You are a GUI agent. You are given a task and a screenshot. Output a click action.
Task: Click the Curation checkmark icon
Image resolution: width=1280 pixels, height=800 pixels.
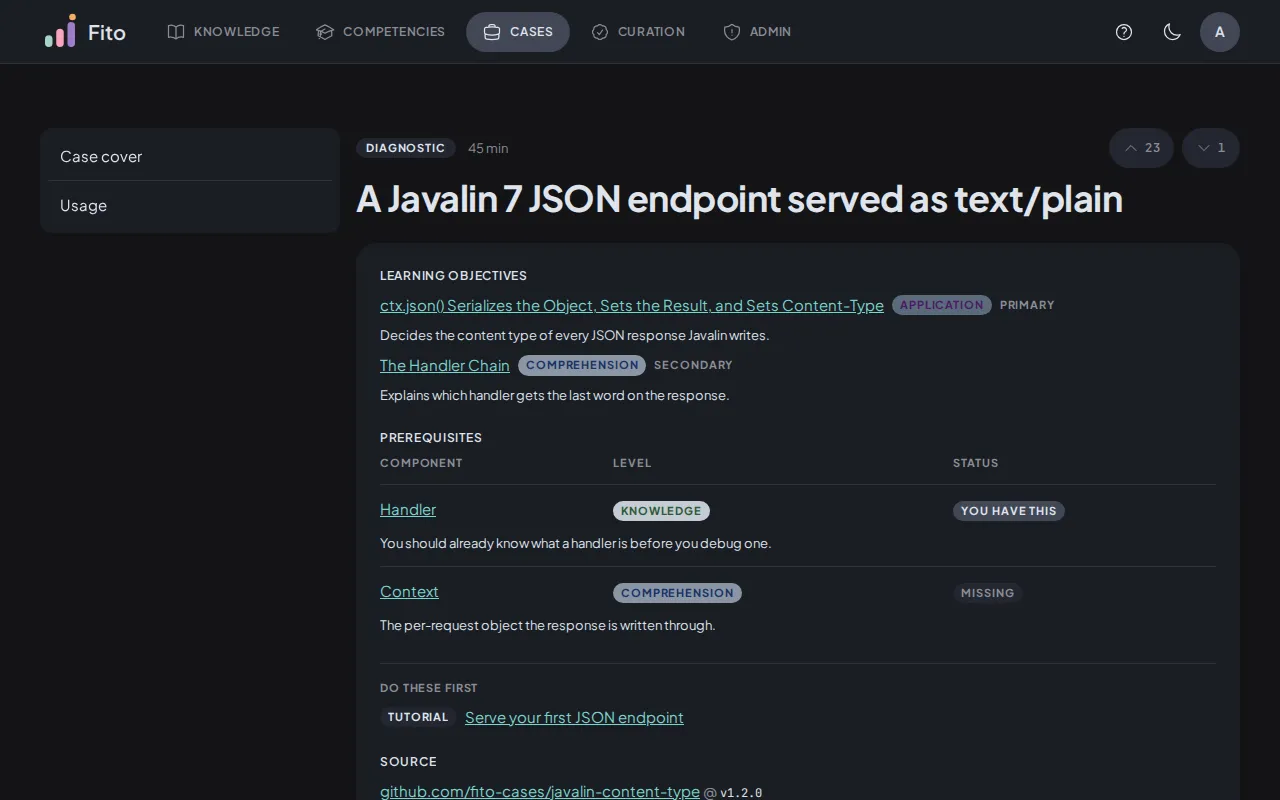600,32
